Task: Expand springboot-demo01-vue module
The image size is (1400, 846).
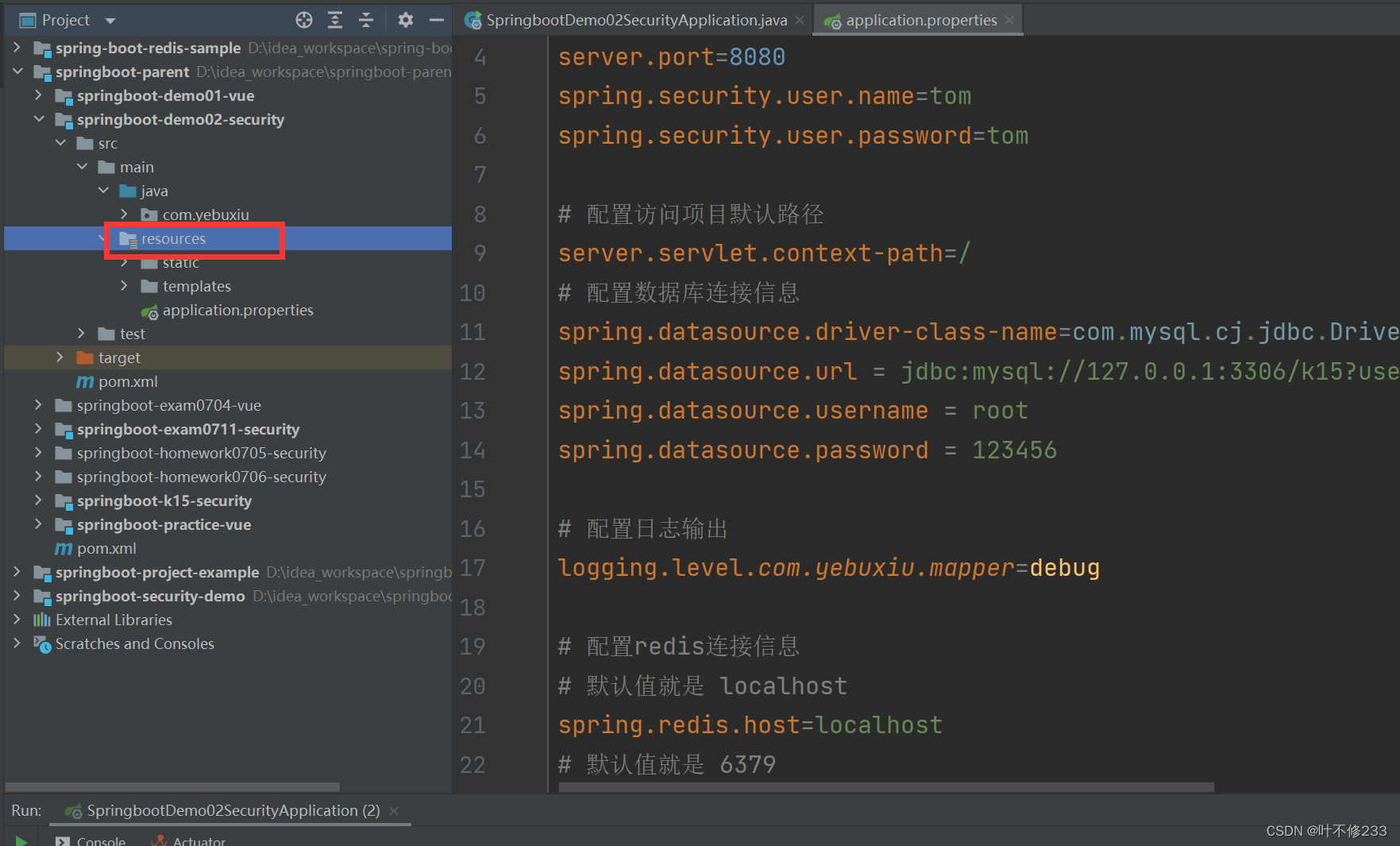Action: click(x=38, y=95)
